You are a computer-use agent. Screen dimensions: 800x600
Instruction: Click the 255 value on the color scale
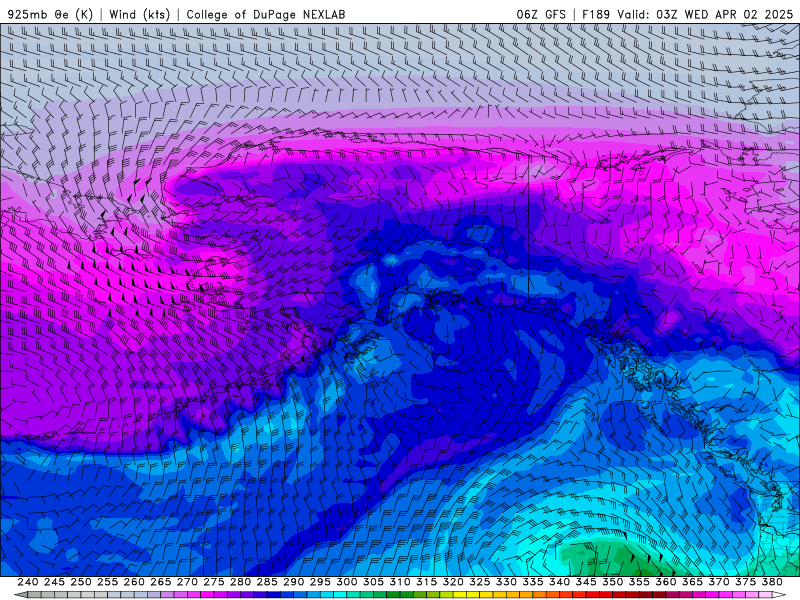[x=107, y=582]
